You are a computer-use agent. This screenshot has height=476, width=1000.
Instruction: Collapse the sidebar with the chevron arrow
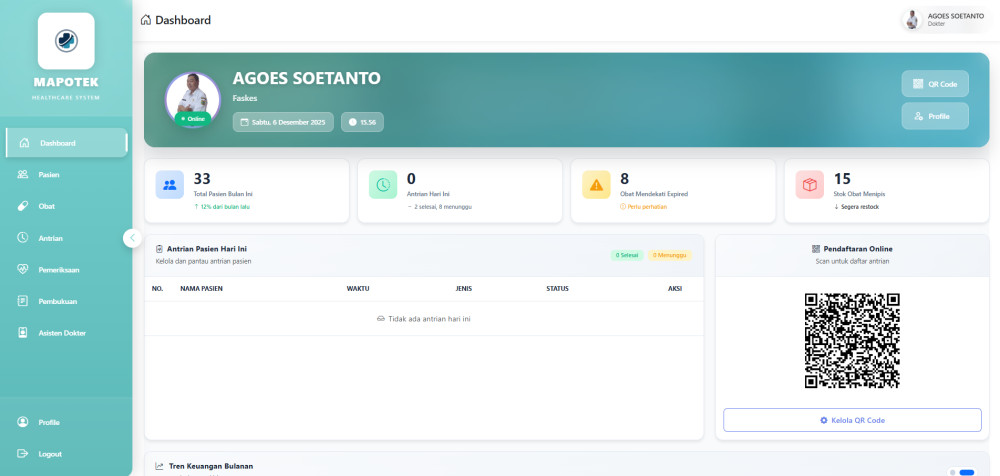pos(132,238)
